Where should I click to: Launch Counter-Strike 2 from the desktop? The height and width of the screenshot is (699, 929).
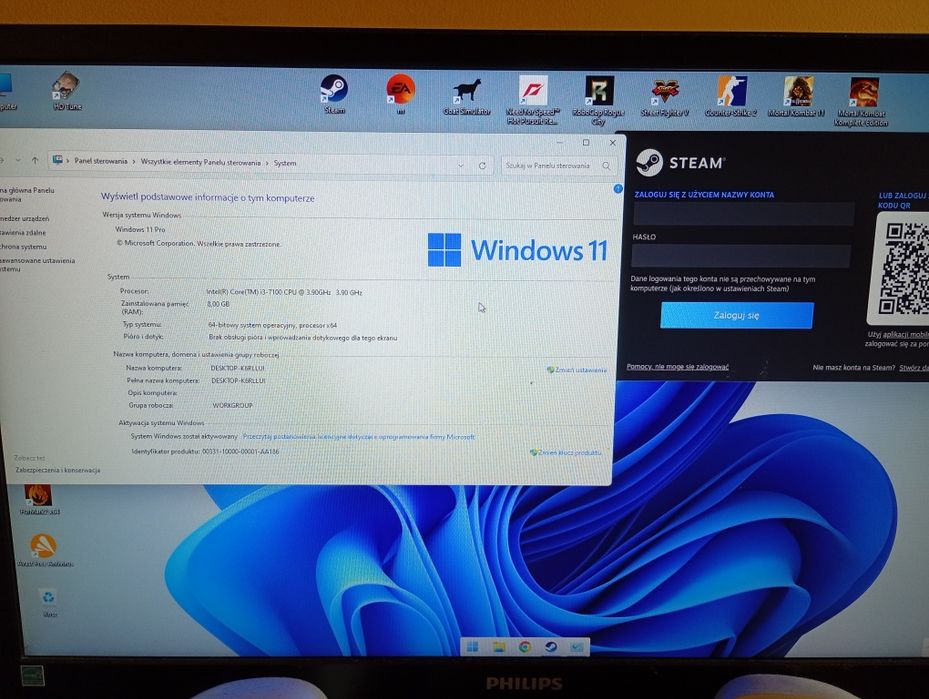click(x=731, y=97)
